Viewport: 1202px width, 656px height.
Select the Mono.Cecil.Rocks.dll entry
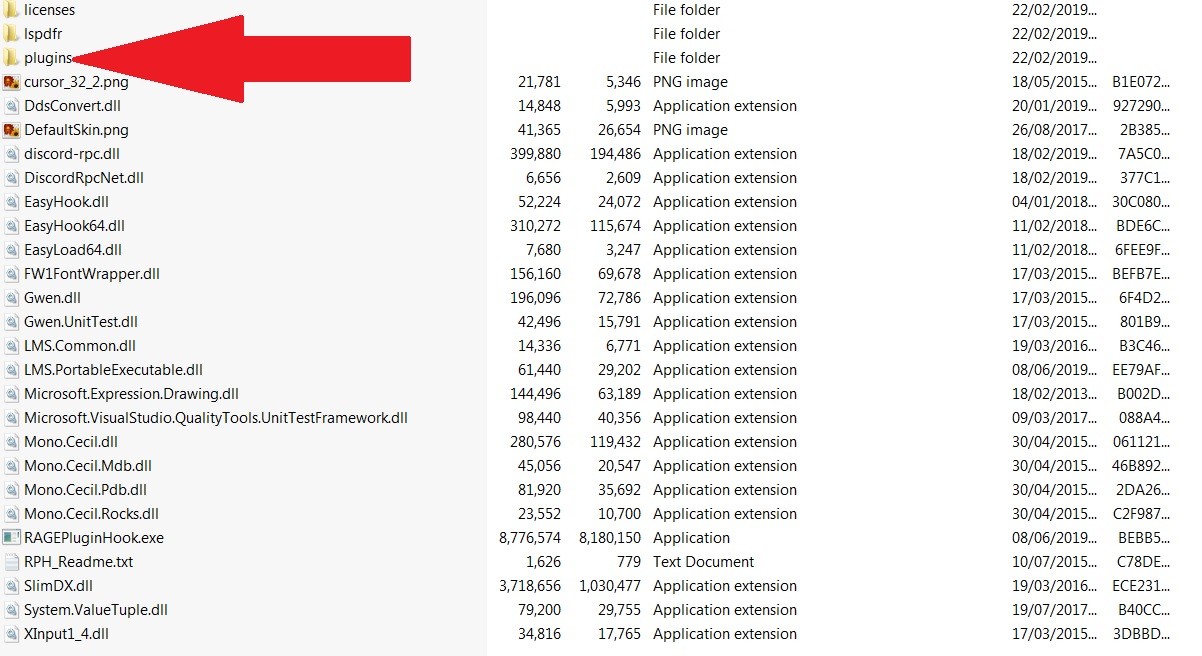click(91, 514)
